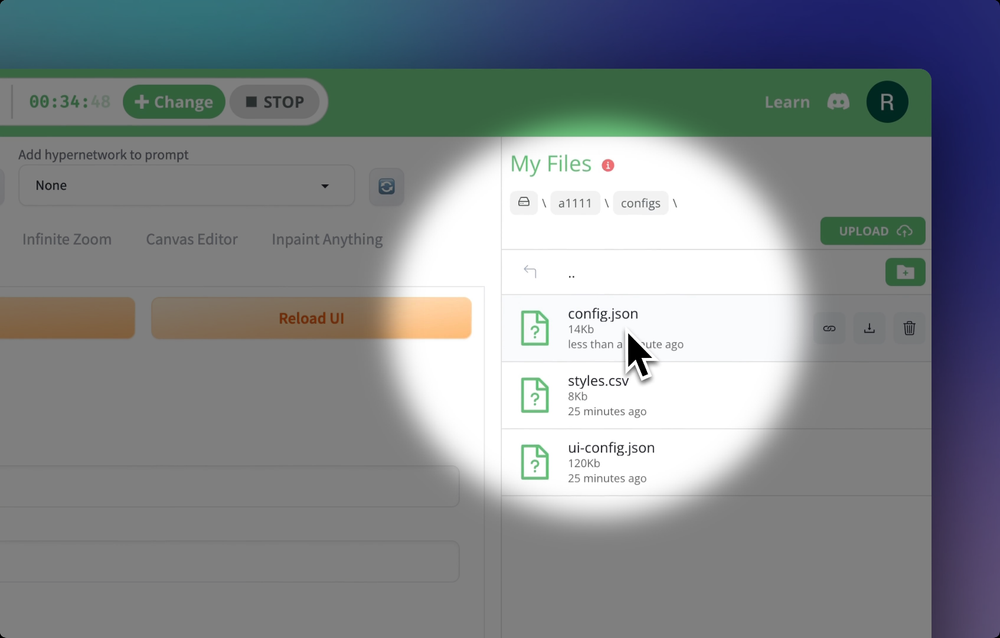Screen dimensions: 1000x638
Task: Click the red info badge next to My Files
Action: pos(608,165)
